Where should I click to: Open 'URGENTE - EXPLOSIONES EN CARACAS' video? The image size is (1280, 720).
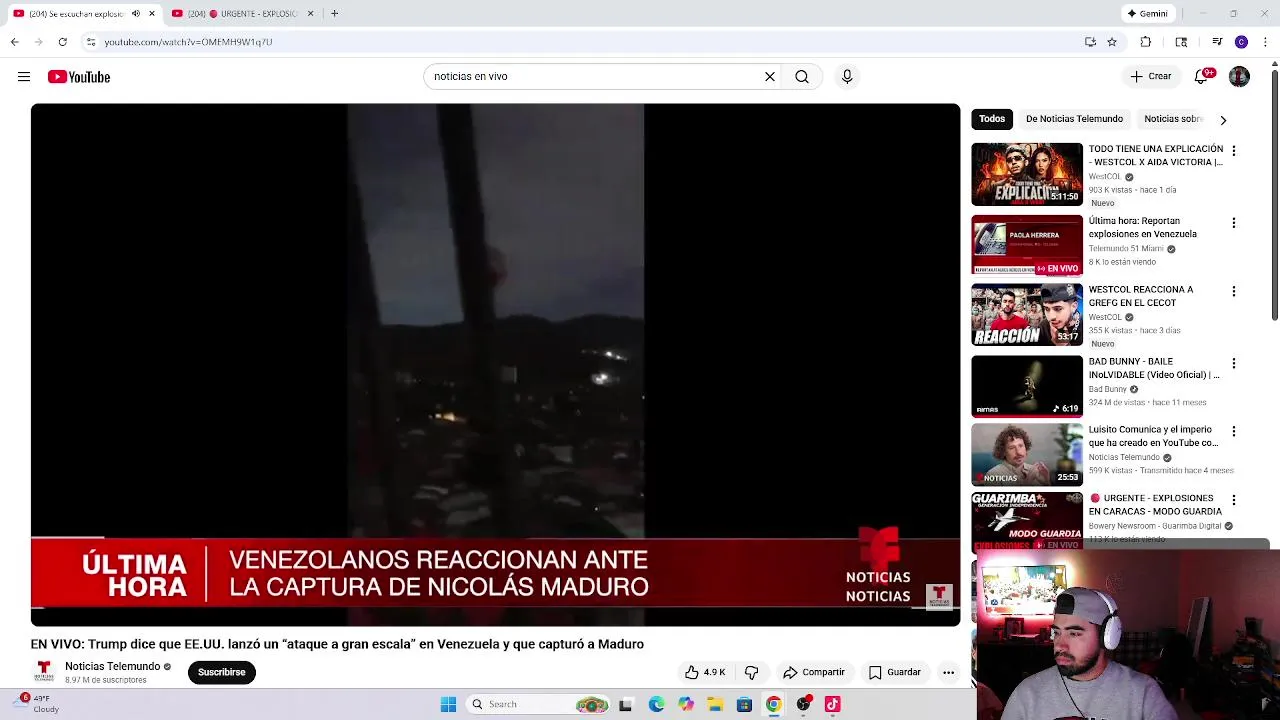tap(1155, 504)
